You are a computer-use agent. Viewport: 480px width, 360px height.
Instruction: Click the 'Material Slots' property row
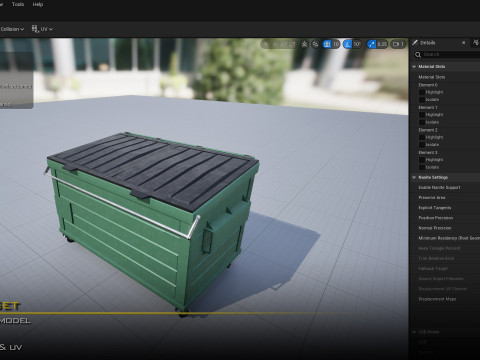445,77
